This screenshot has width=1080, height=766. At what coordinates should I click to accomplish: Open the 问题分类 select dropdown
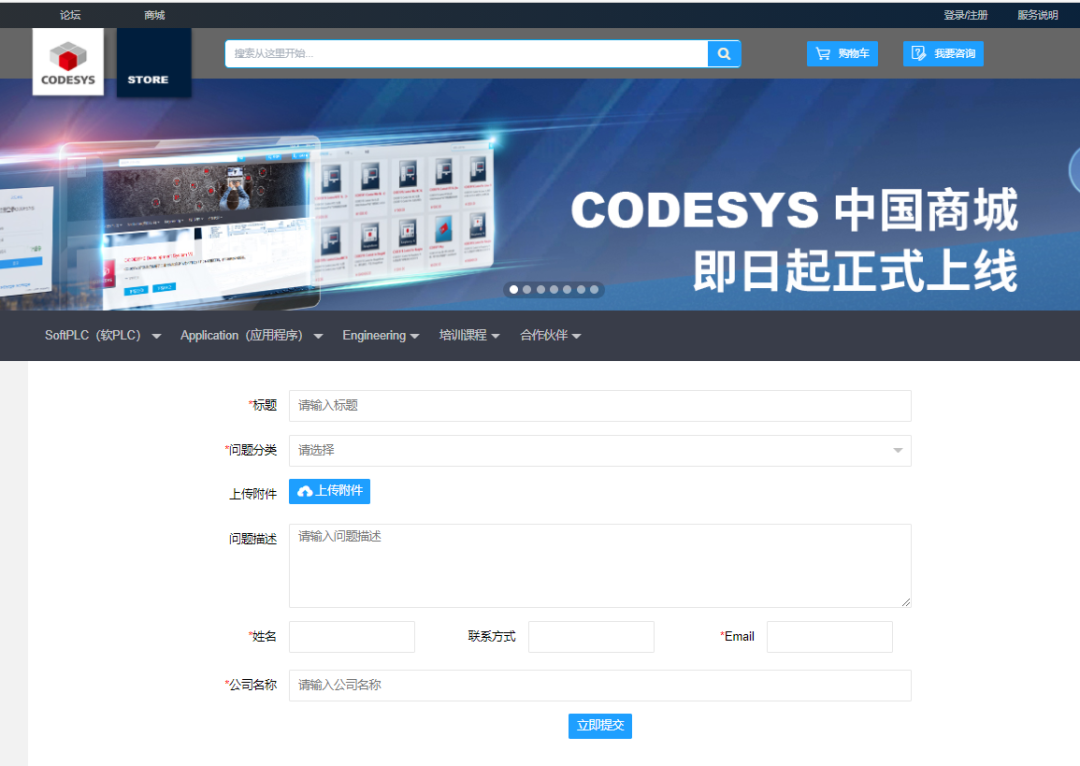click(x=599, y=451)
